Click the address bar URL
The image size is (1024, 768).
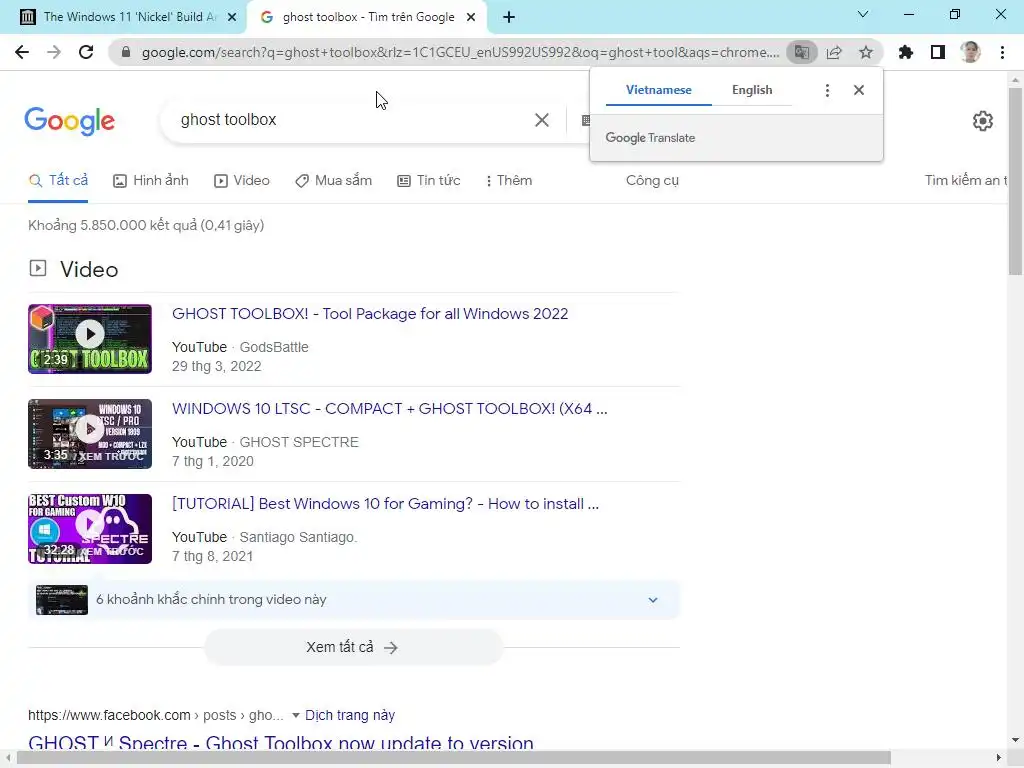point(460,52)
